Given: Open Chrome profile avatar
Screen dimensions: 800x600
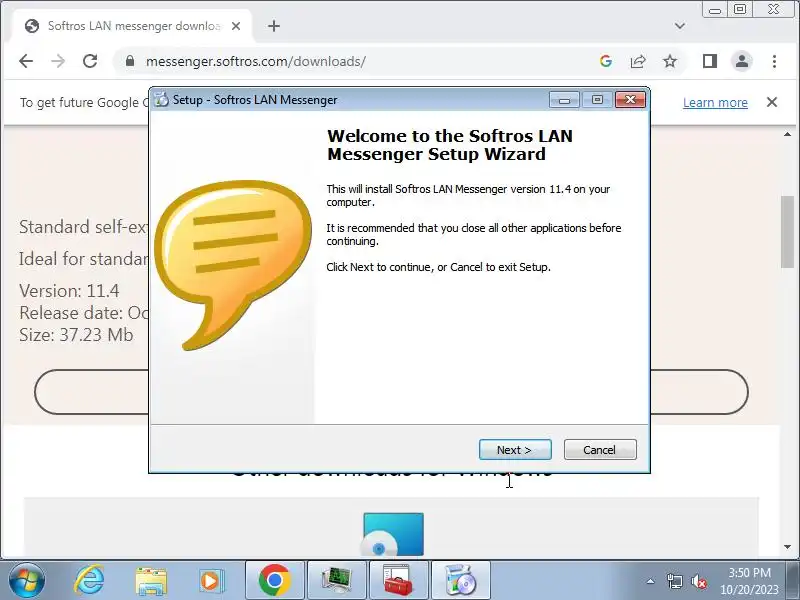Looking at the screenshot, I should pyautogui.click(x=742, y=61).
